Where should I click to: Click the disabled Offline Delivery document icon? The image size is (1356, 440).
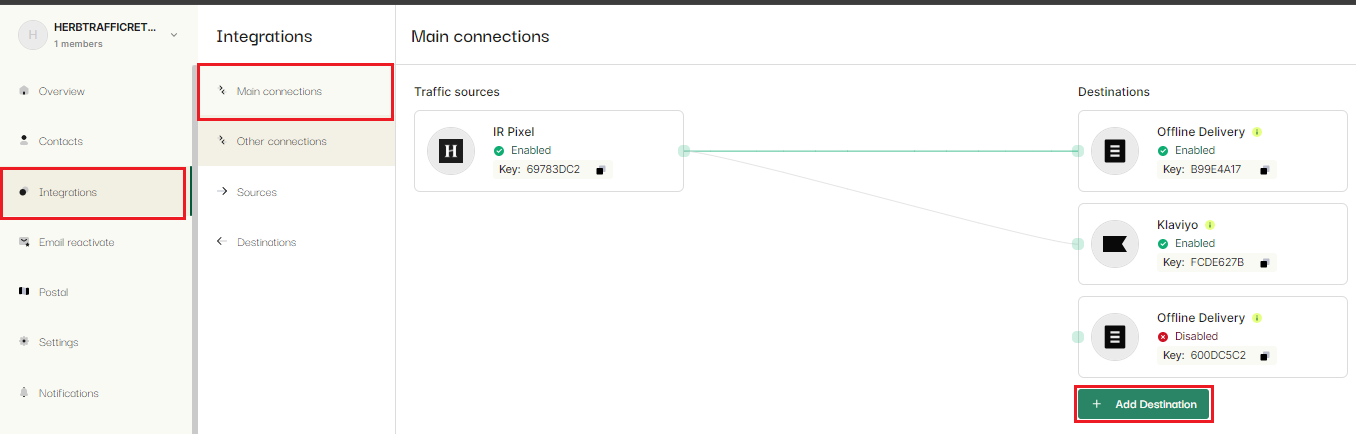tap(1115, 337)
